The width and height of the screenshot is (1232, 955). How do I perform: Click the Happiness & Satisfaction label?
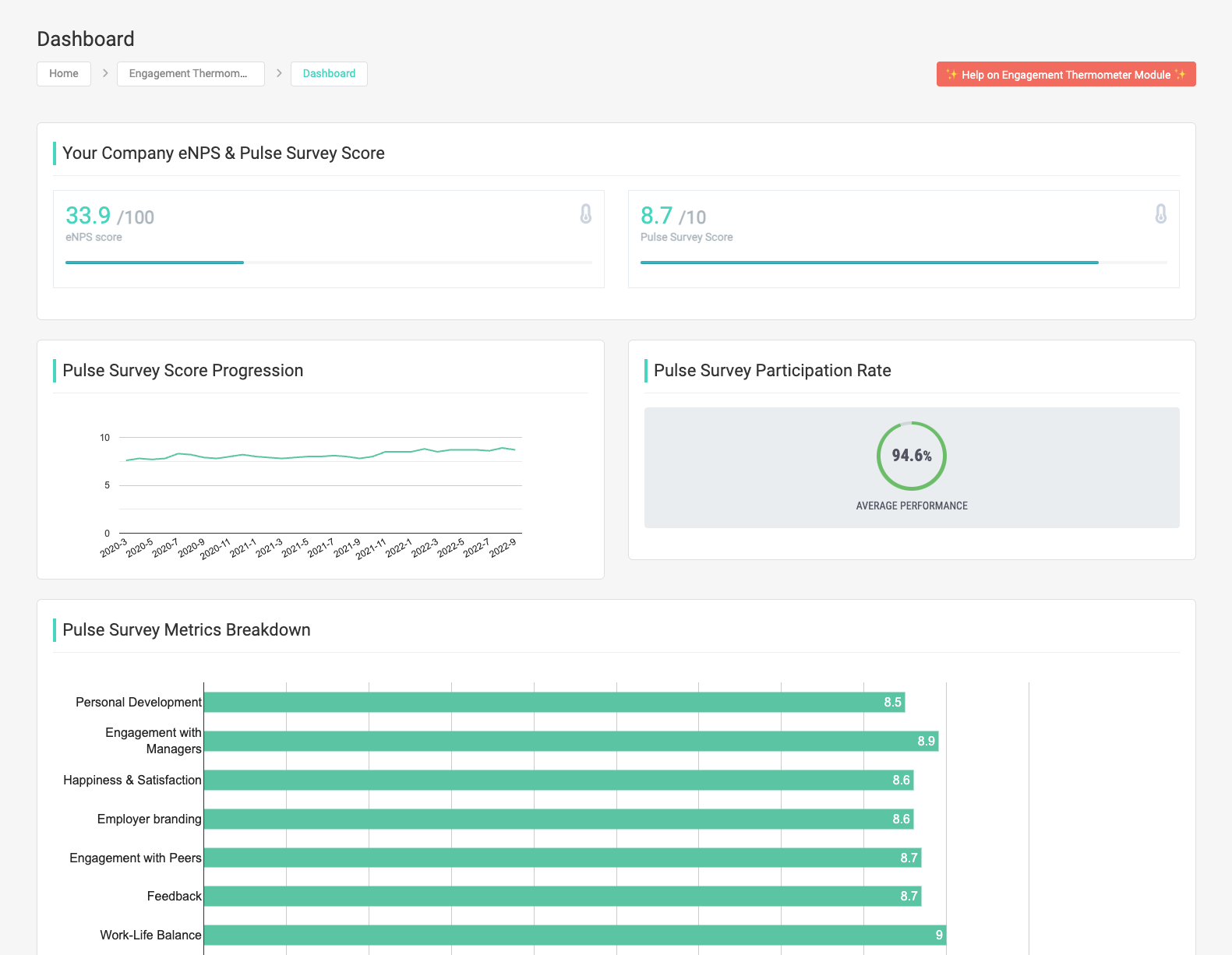(x=132, y=780)
